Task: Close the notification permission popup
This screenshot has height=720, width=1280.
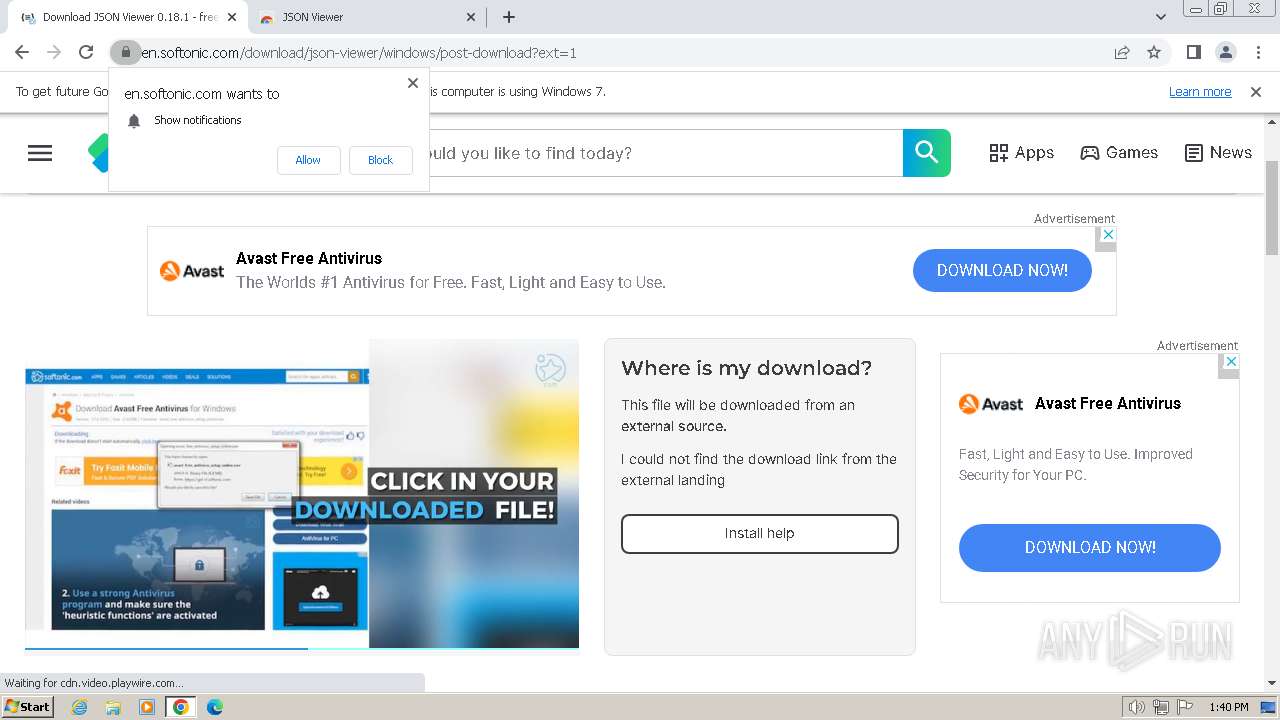Action: pos(413,83)
